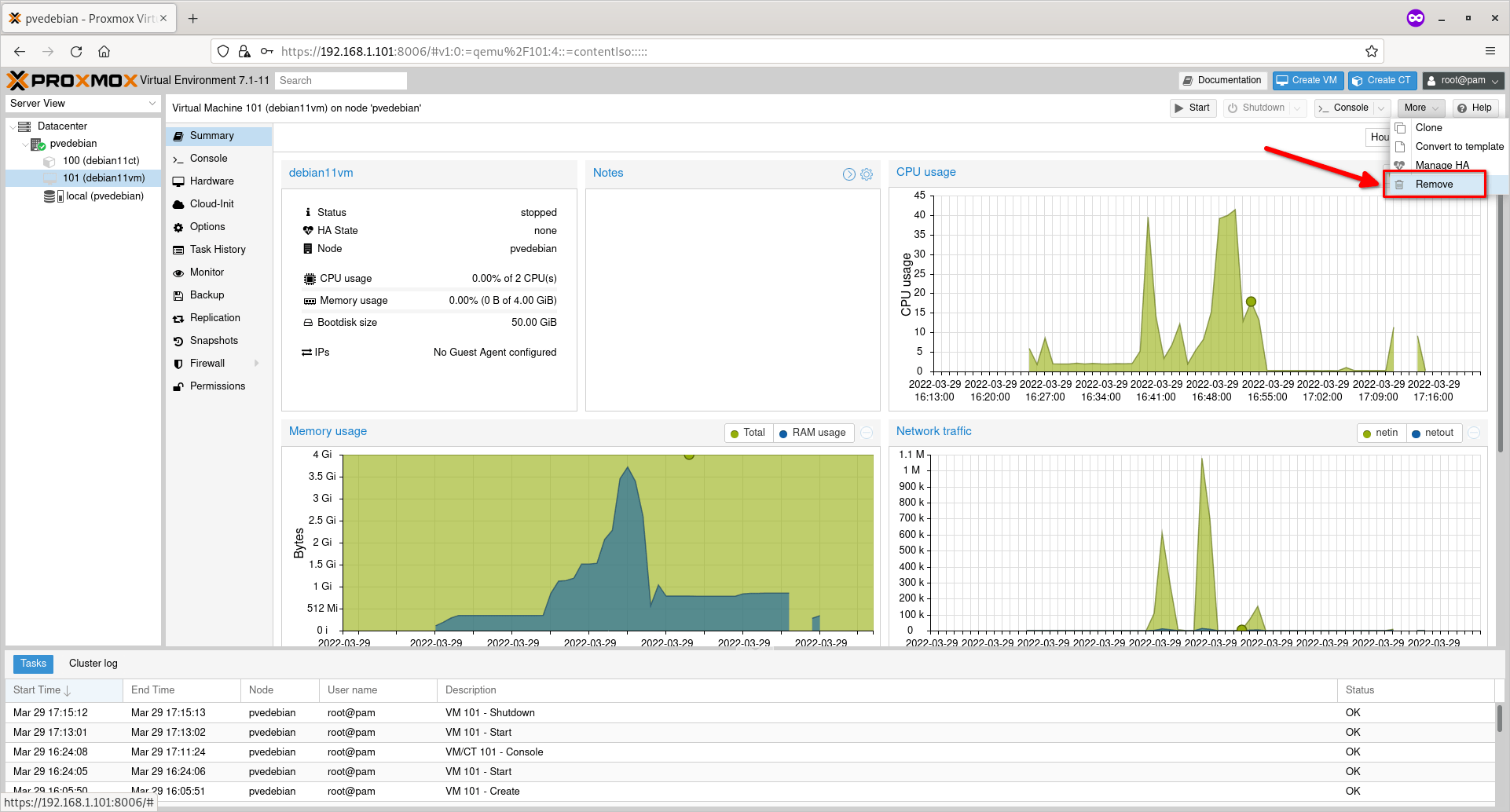This screenshot has height=812, width=1510.
Task: Click the Proxmox Search field
Action: 341,81
